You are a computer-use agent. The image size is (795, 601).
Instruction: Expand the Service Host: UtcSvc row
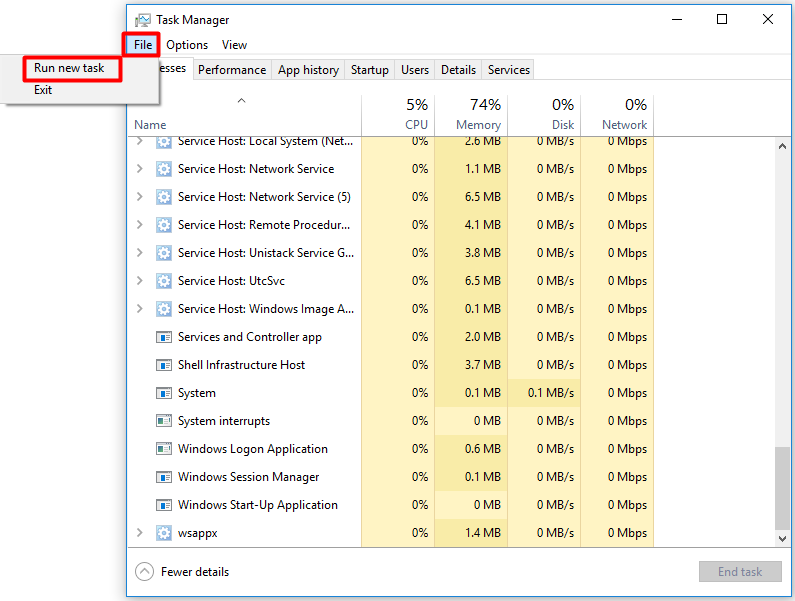[x=139, y=280]
